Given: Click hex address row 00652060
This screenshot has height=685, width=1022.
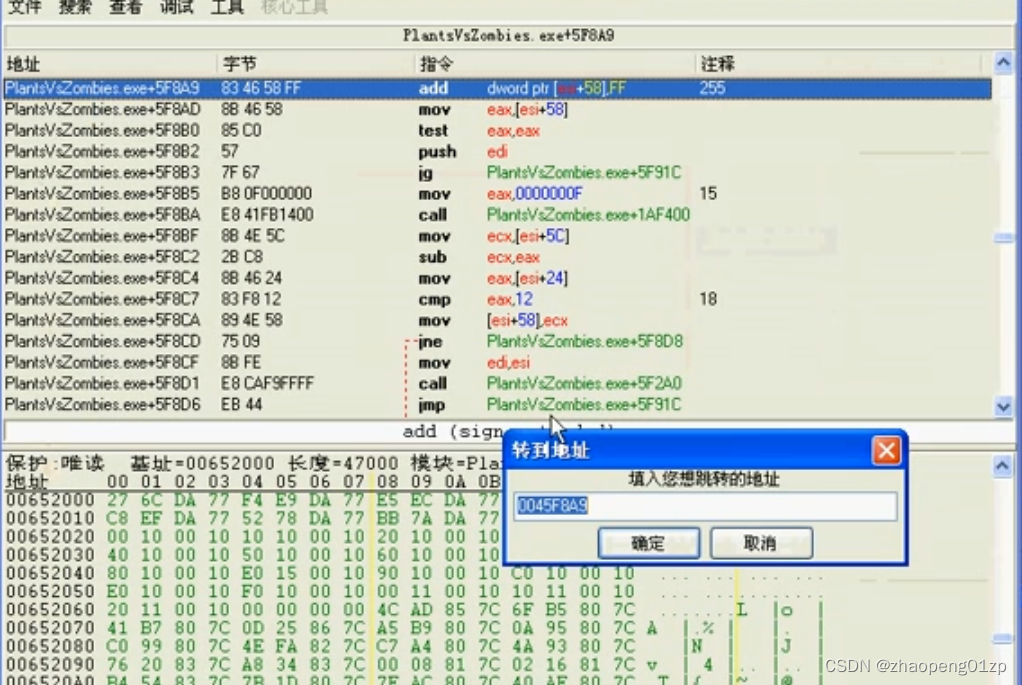Looking at the screenshot, I should 50,609.
